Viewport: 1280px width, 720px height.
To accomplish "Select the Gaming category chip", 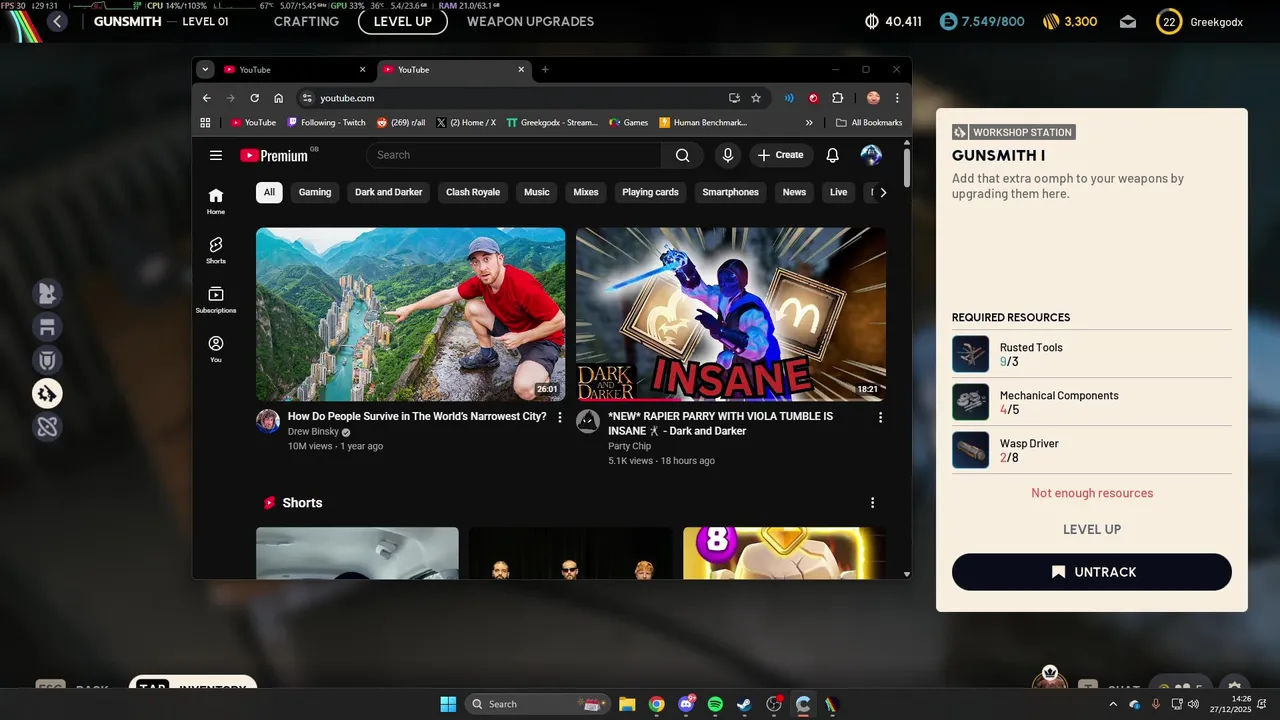I will point(314,192).
